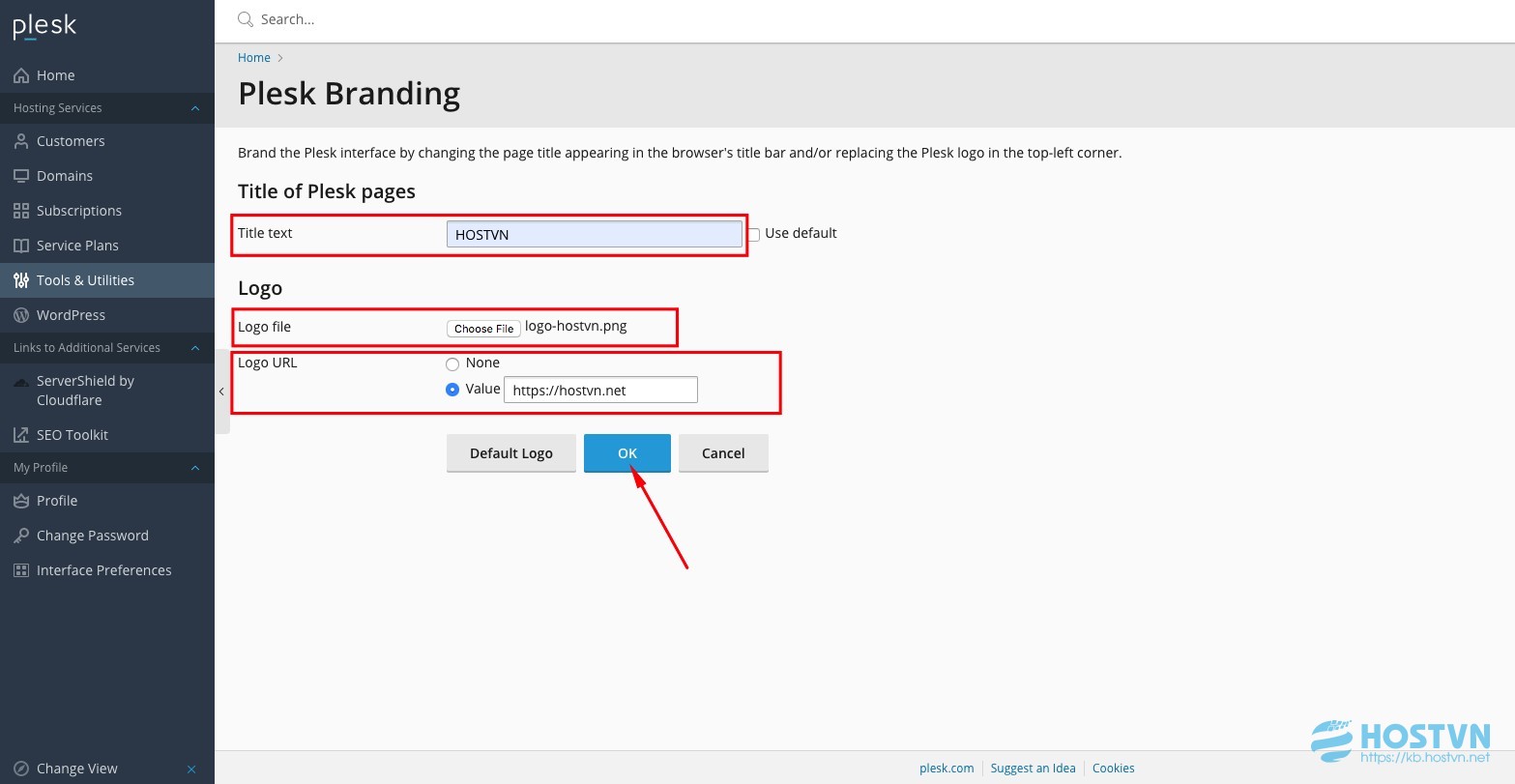This screenshot has height=784, width=1515.
Task: Select the None radio for Logo URL
Action: tap(452, 364)
